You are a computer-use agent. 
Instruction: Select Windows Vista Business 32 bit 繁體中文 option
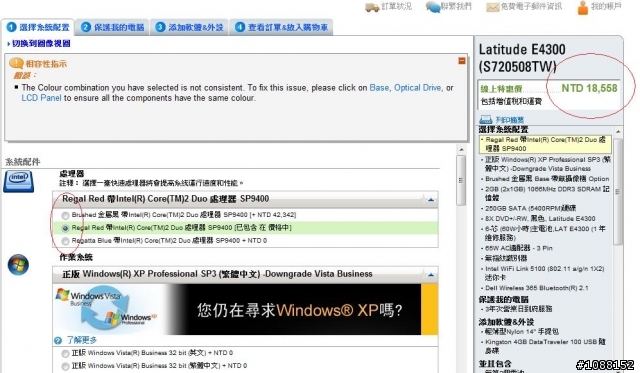(65, 366)
